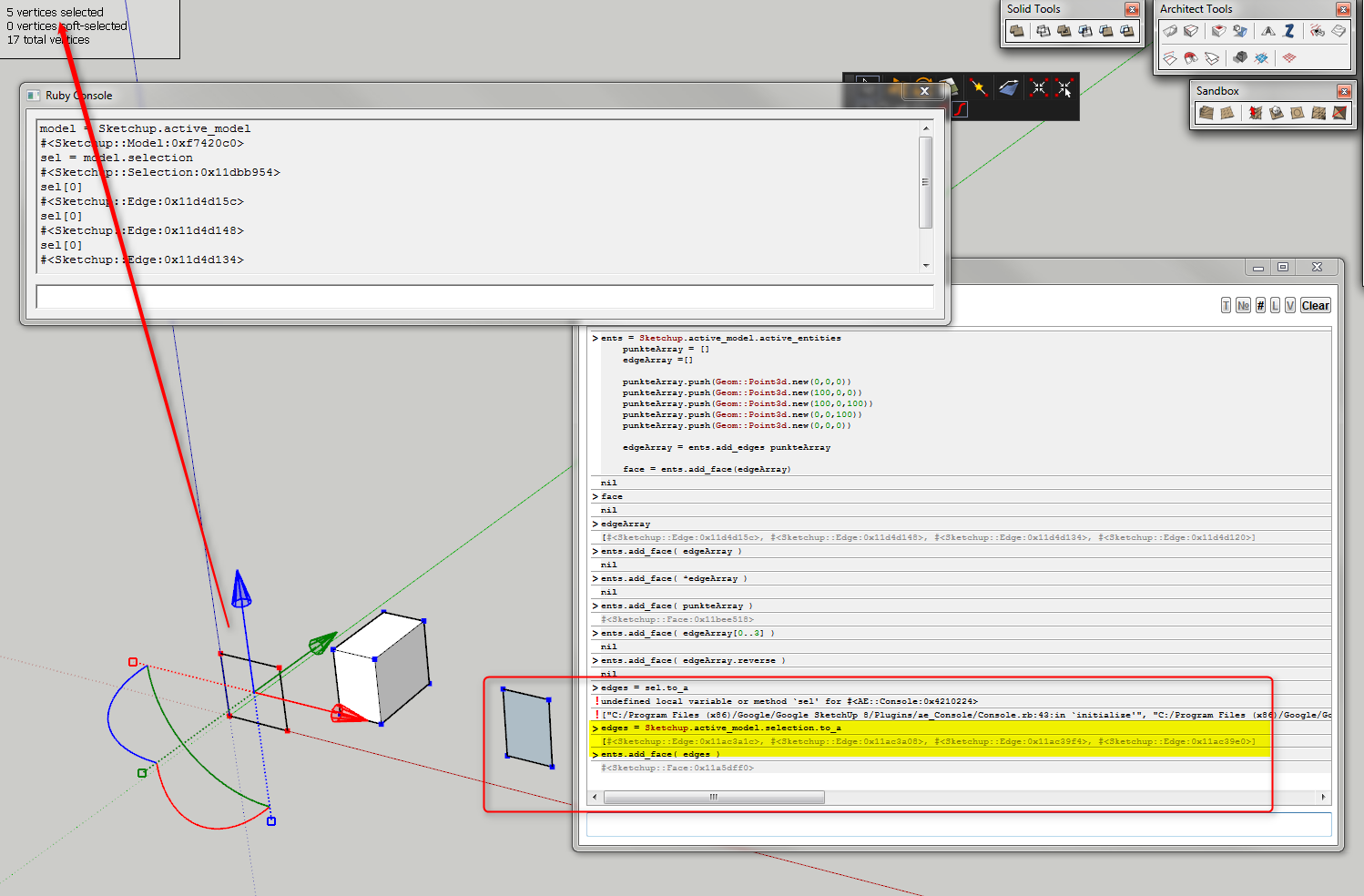Close the Solid Tools toolbar

[1132, 9]
